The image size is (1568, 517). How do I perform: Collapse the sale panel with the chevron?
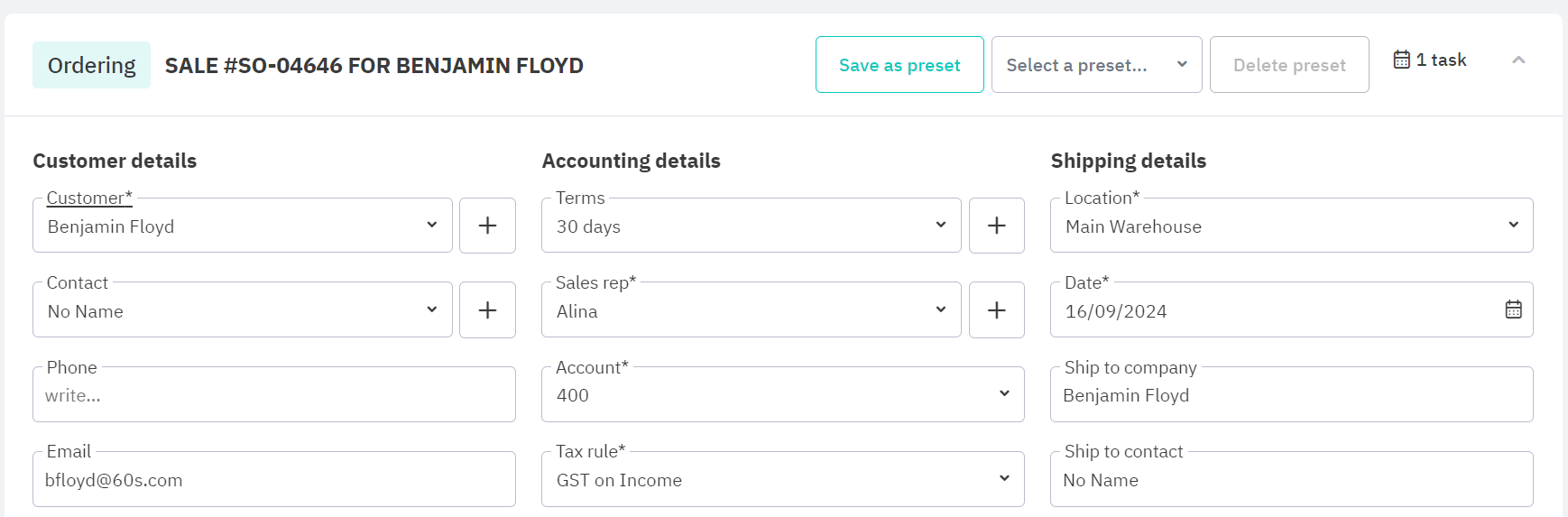tap(1518, 60)
